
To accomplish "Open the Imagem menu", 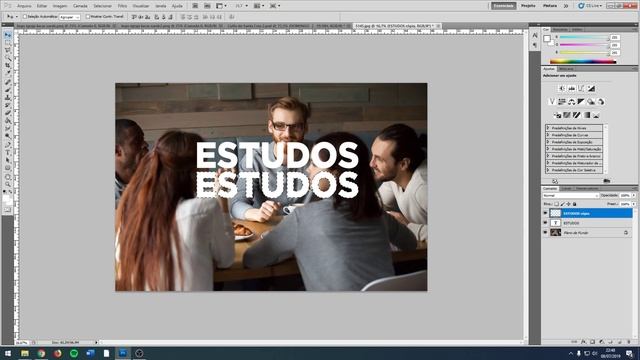I will click(x=60, y=6).
